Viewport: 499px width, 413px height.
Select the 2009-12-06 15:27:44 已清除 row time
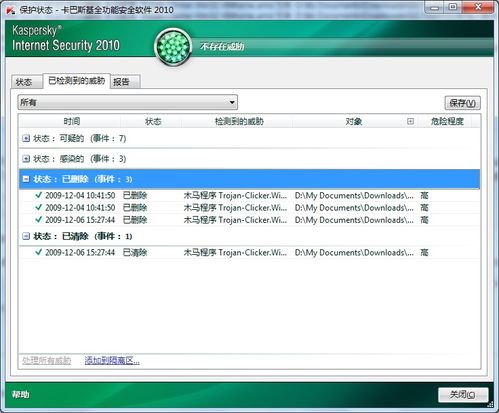click(x=80, y=252)
